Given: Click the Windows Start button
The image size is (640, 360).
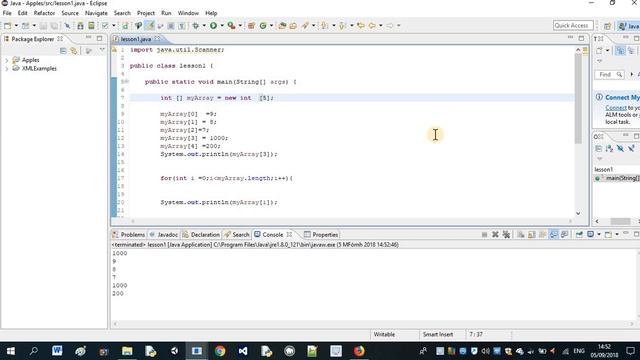Looking at the screenshot, I should point(11,351).
